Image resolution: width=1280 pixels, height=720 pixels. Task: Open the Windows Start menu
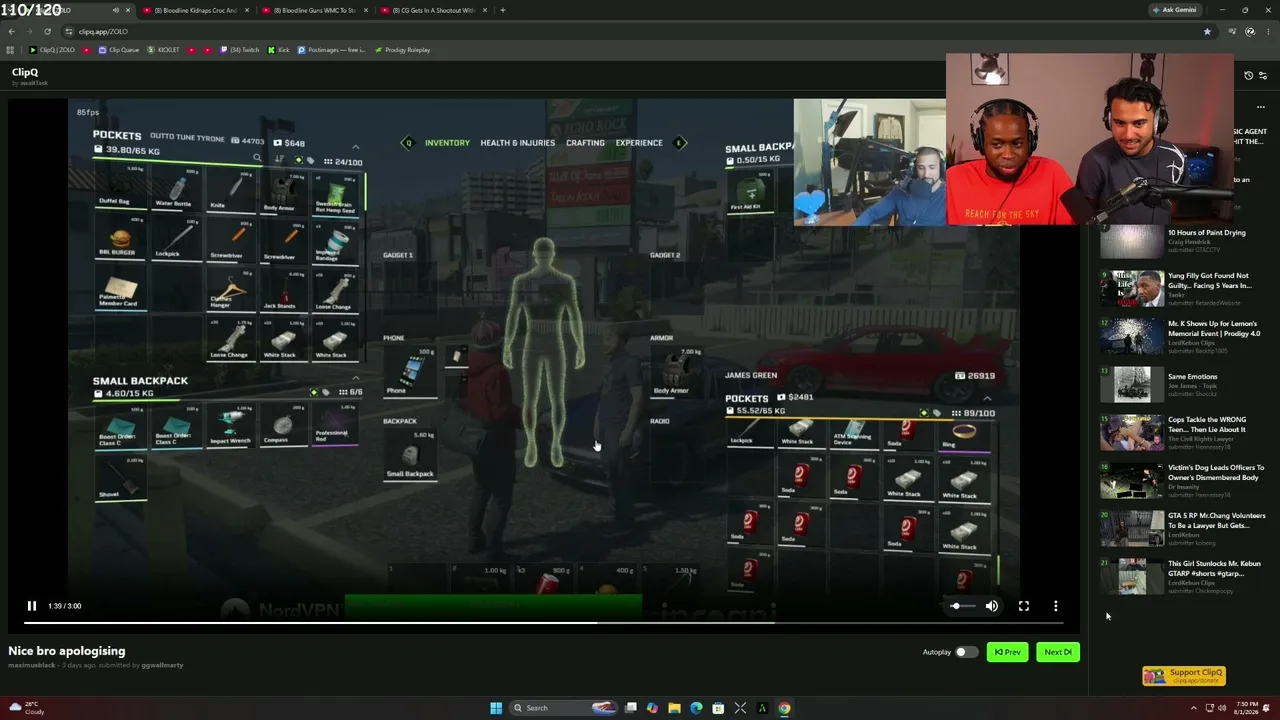[x=496, y=708]
